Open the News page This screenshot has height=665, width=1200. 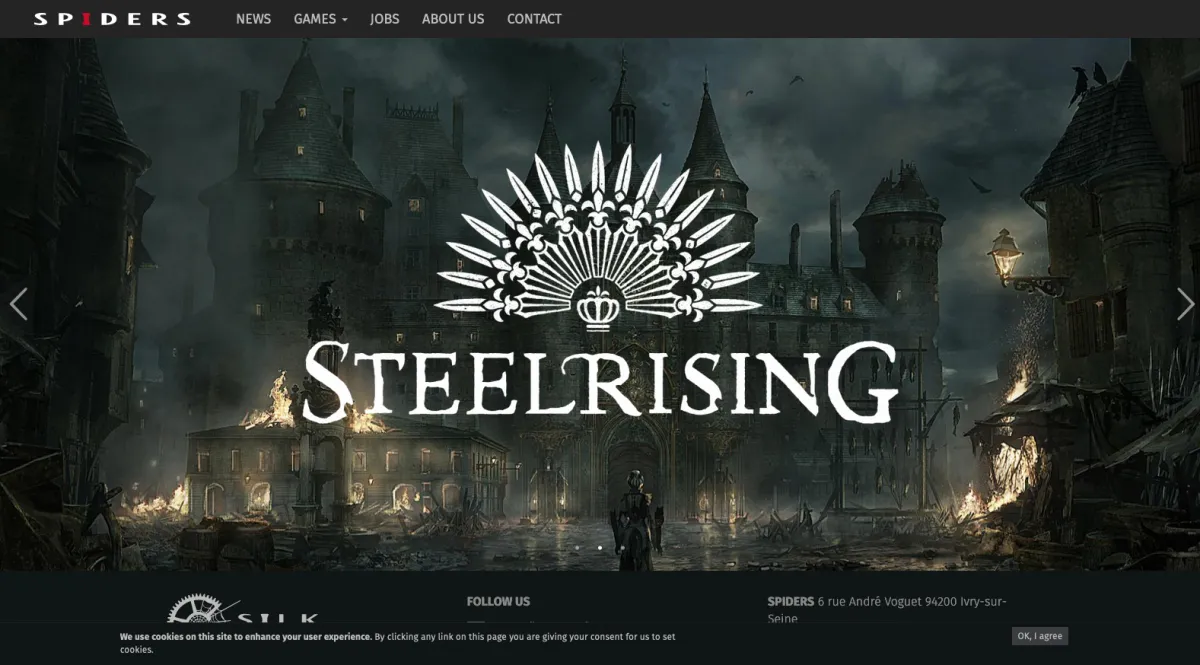pyautogui.click(x=253, y=19)
